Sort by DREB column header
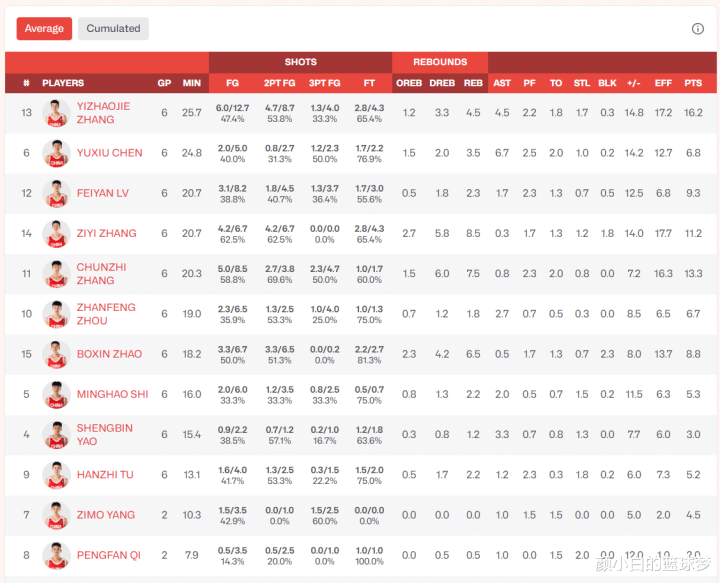Screen dimensions: 720x583 pos(442,83)
